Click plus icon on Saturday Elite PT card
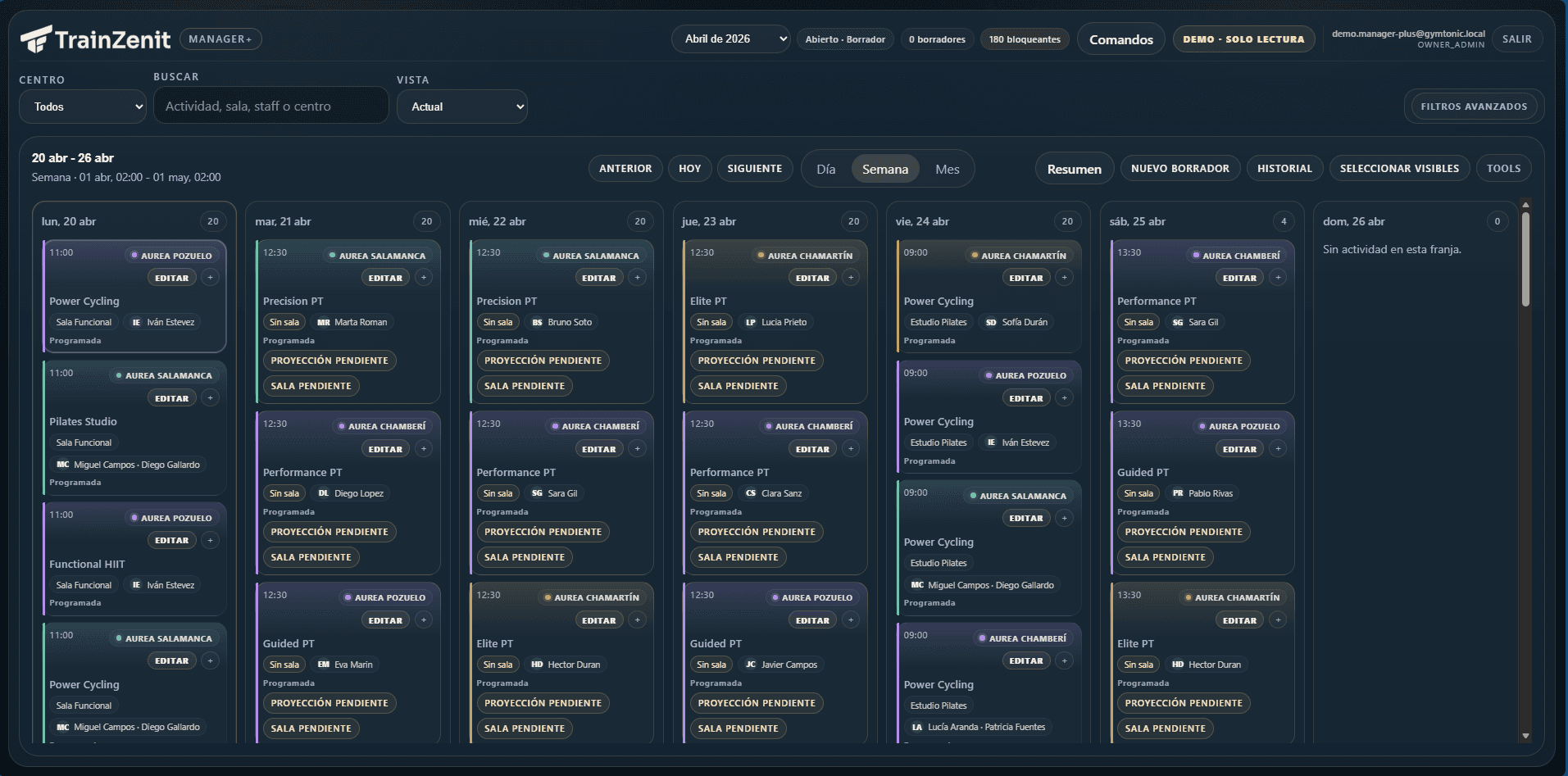This screenshot has width=1568, height=776. point(1278,620)
